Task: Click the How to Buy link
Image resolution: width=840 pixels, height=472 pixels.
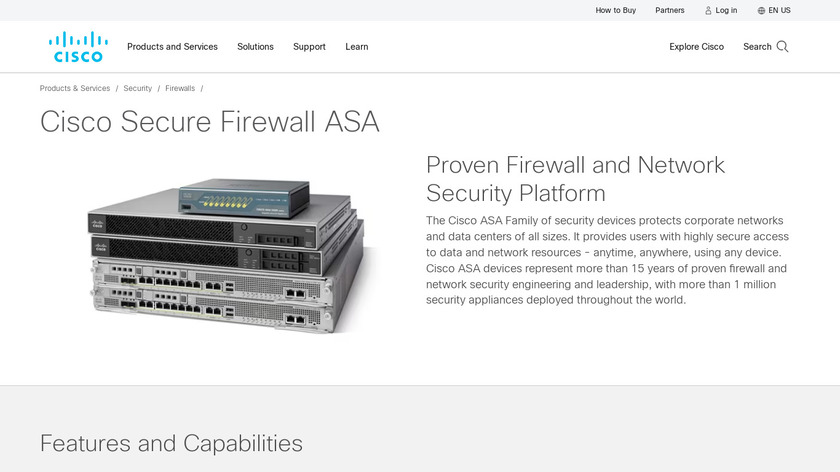Action: 616,10
